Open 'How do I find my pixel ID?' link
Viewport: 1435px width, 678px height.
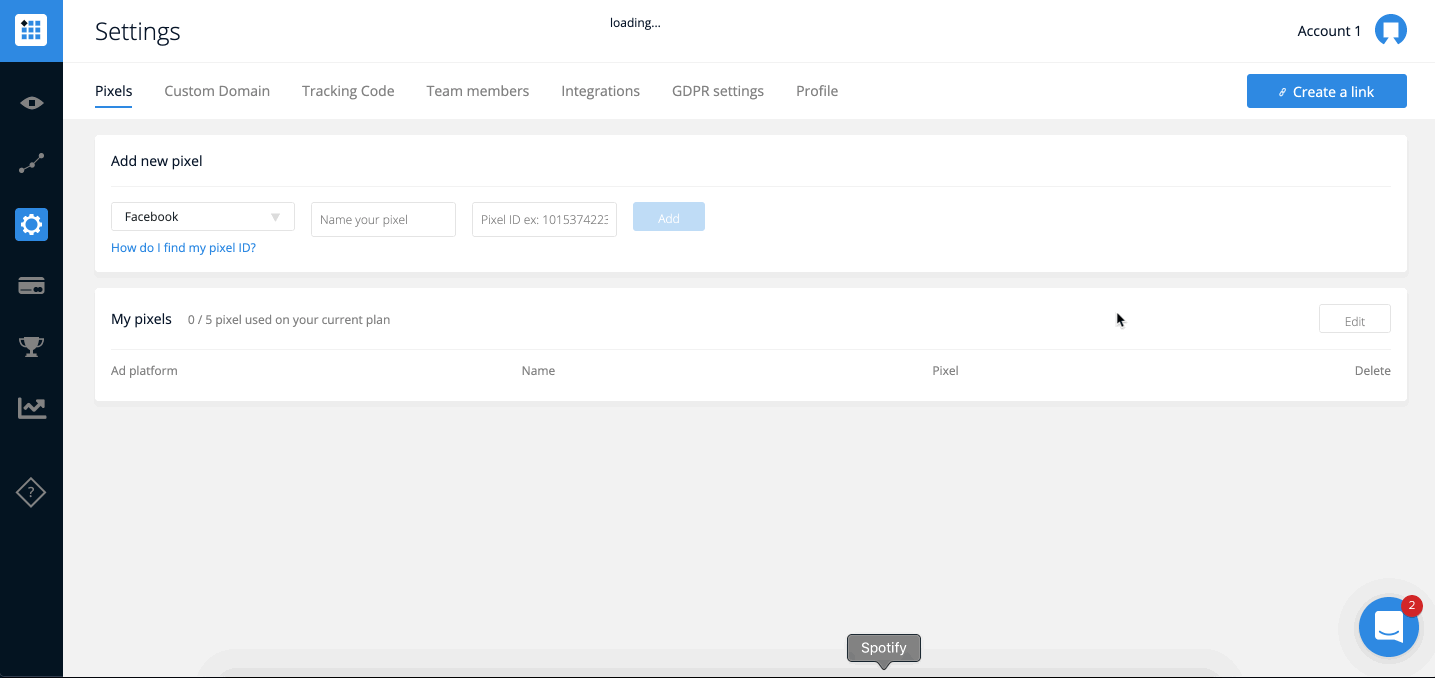[183, 248]
